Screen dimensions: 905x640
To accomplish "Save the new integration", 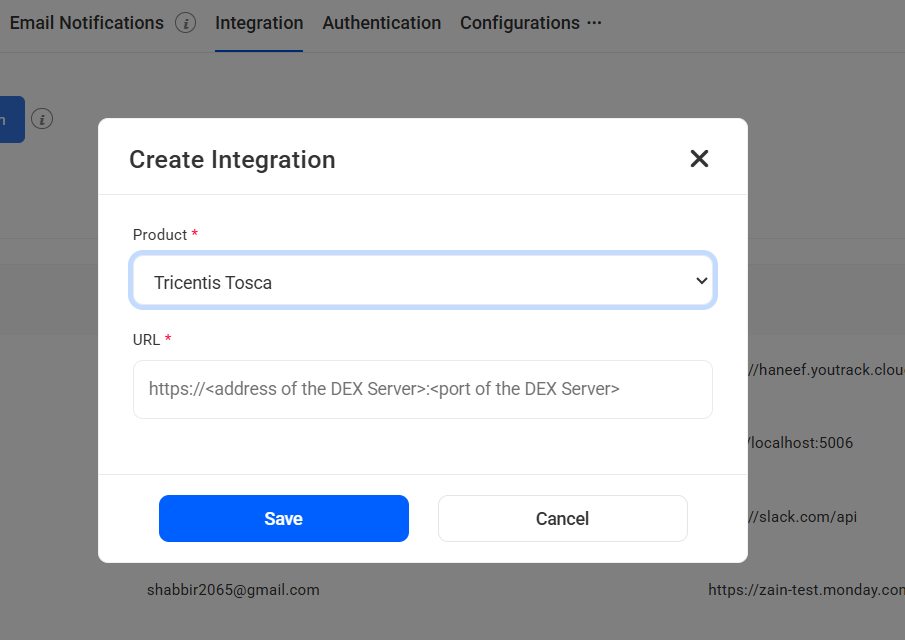I will tap(283, 518).
